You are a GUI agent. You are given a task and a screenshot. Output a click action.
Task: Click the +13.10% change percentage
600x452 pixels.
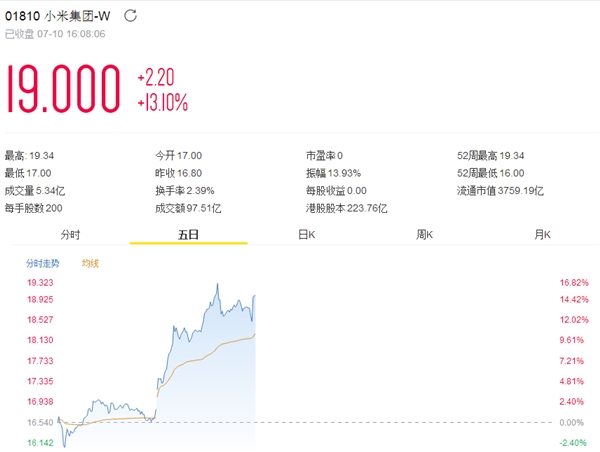point(162,102)
